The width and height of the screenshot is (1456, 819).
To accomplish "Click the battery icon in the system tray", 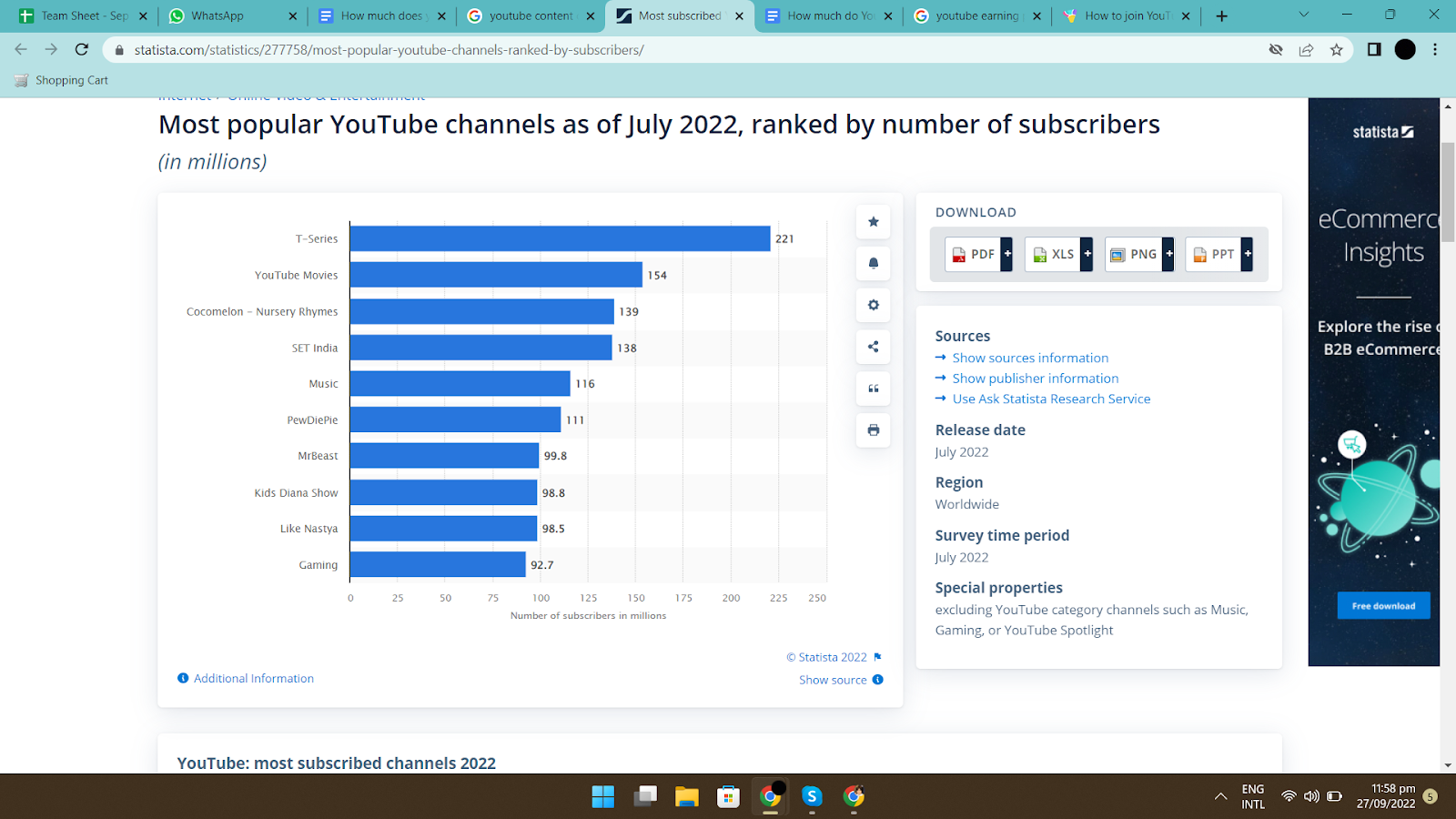I will [1334, 796].
